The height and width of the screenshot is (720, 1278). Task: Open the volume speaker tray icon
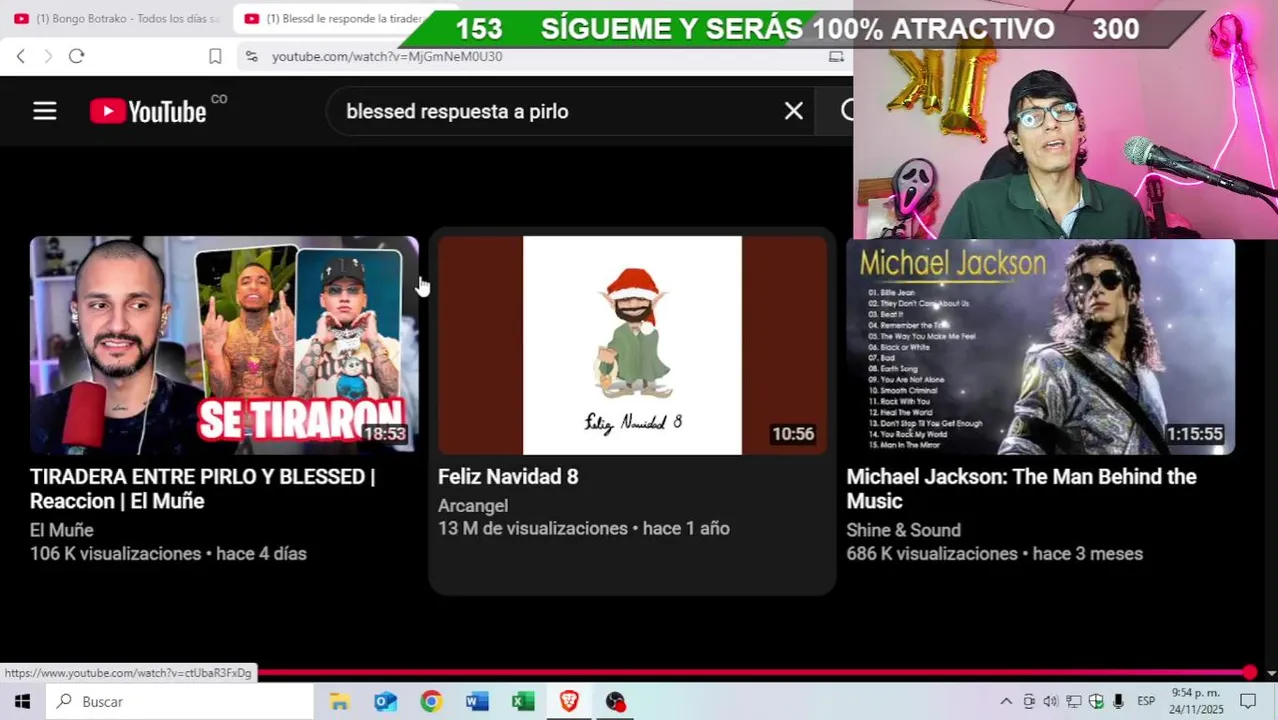[1051, 701]
